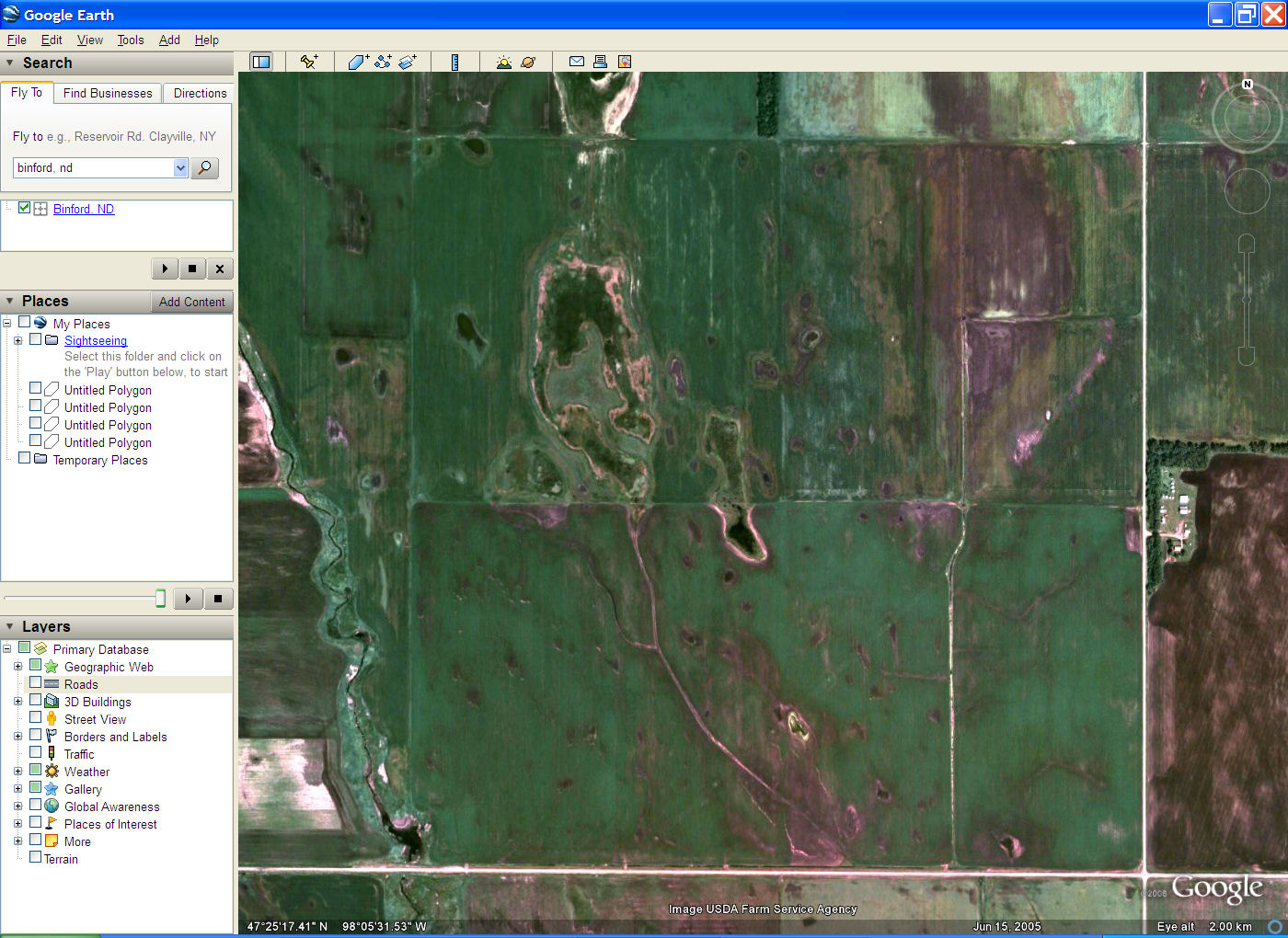The height and width of the screenshot is (938, 1288).
Task: Open the Add menu
Action: pyautogui.click(x=169, y=40)
